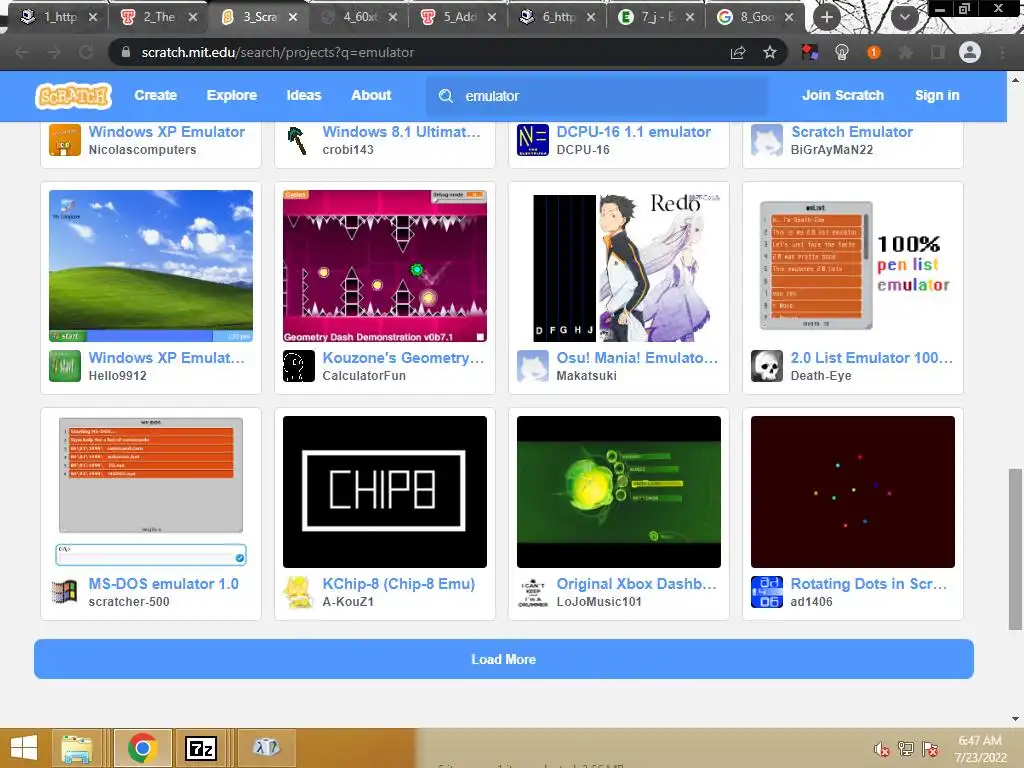The image size is (1024, 768).
Task: Click Sign in link
Action: [937, 95]
